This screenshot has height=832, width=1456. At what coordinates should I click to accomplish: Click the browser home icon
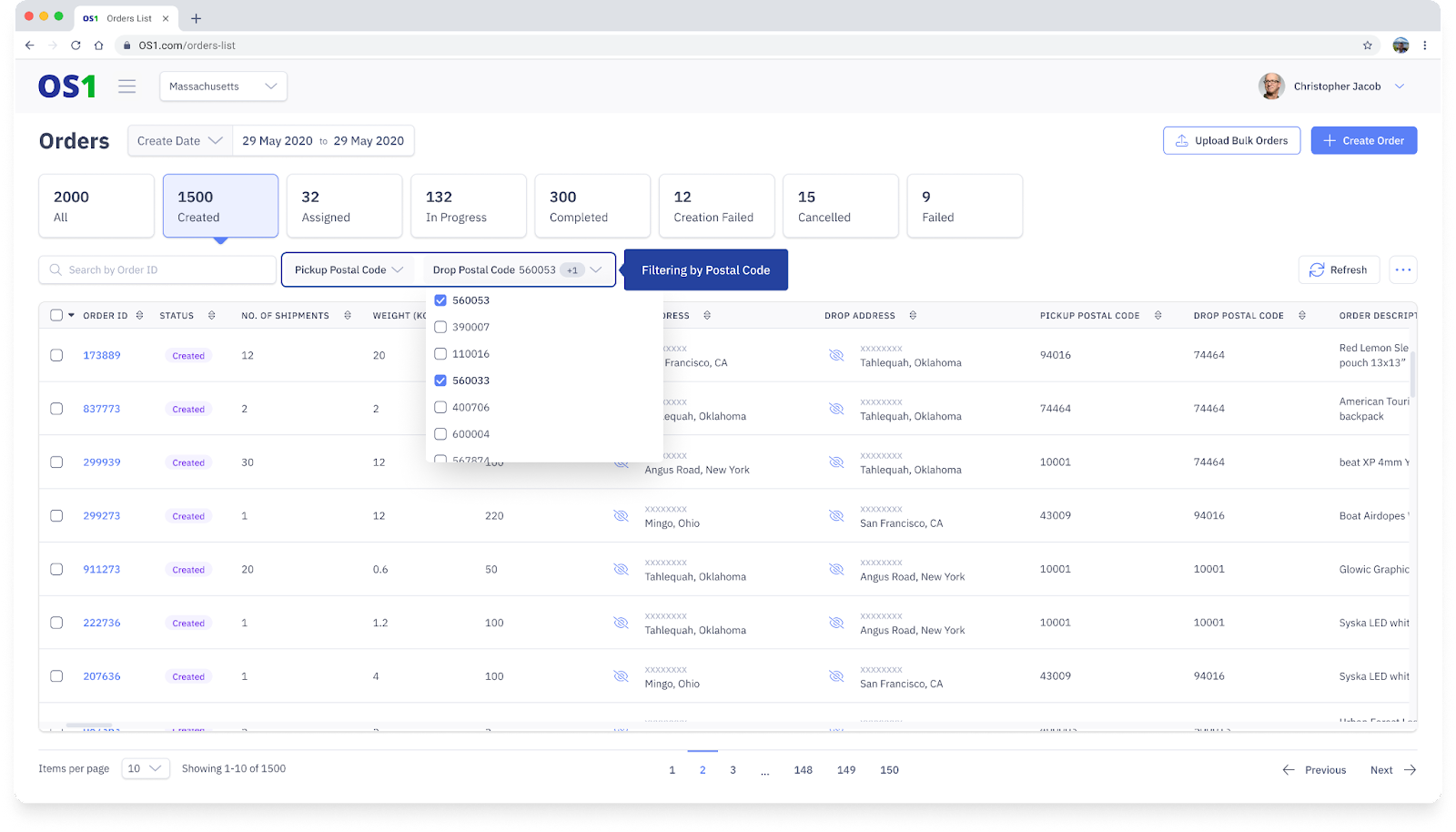click(x=98, y=46)
